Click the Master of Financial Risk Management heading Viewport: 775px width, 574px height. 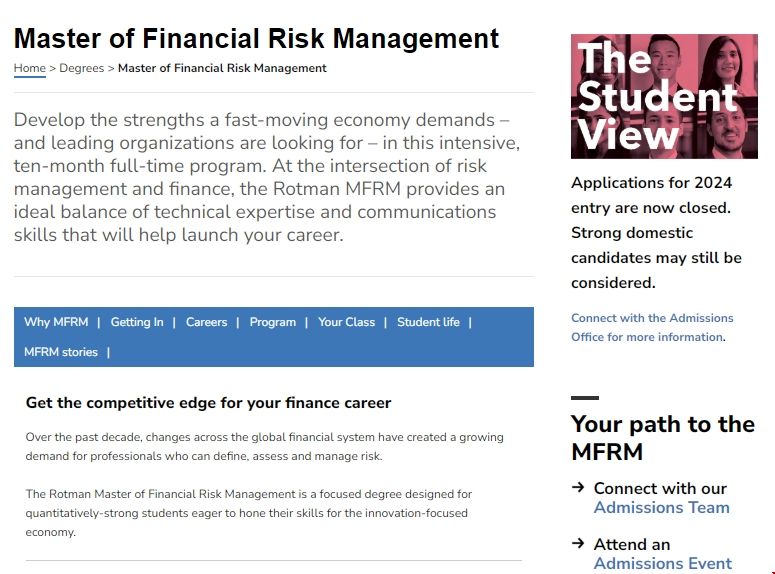point(256,39)
